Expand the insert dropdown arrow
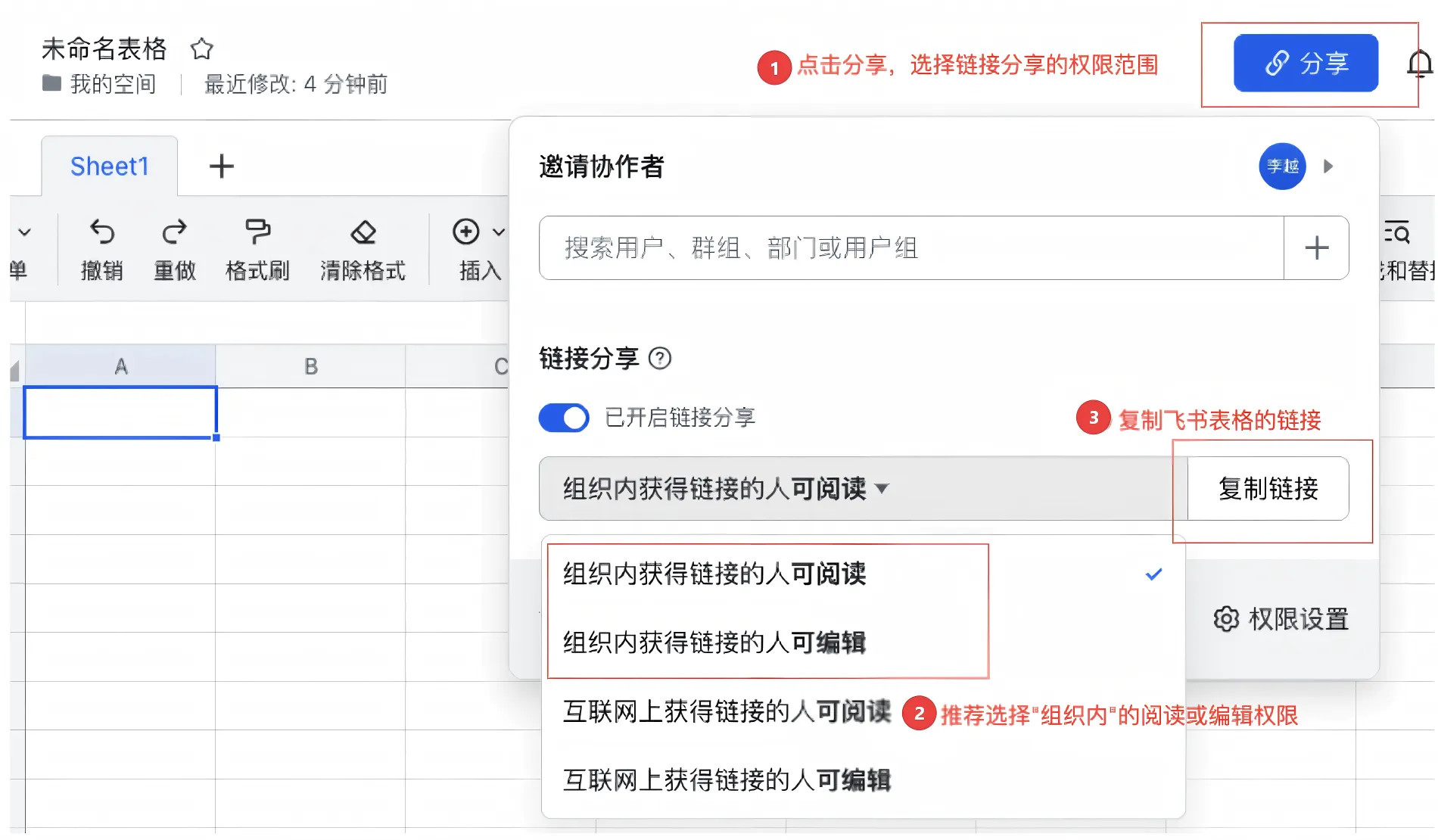The image size is (1438, 840). point(499,232)
